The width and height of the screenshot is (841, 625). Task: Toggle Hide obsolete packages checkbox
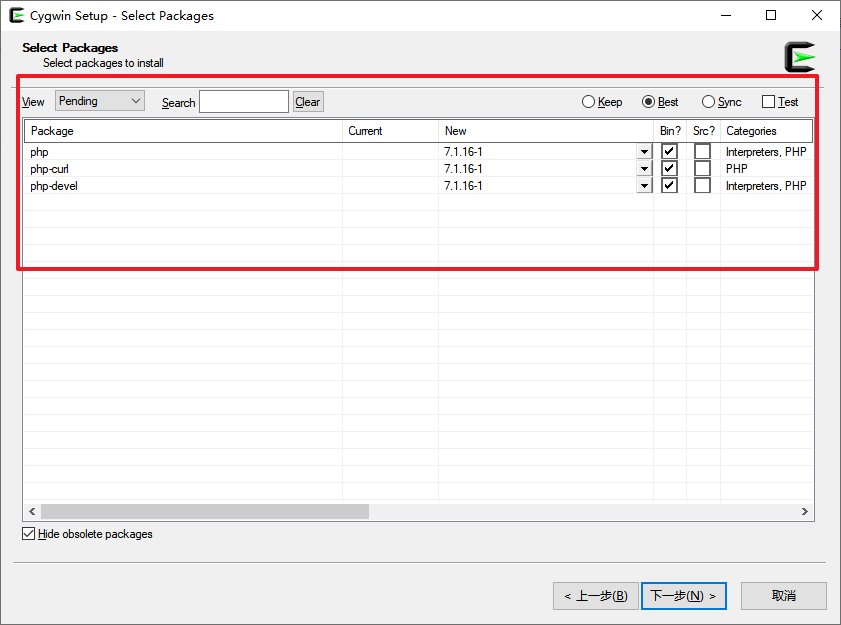coord(29,534)
